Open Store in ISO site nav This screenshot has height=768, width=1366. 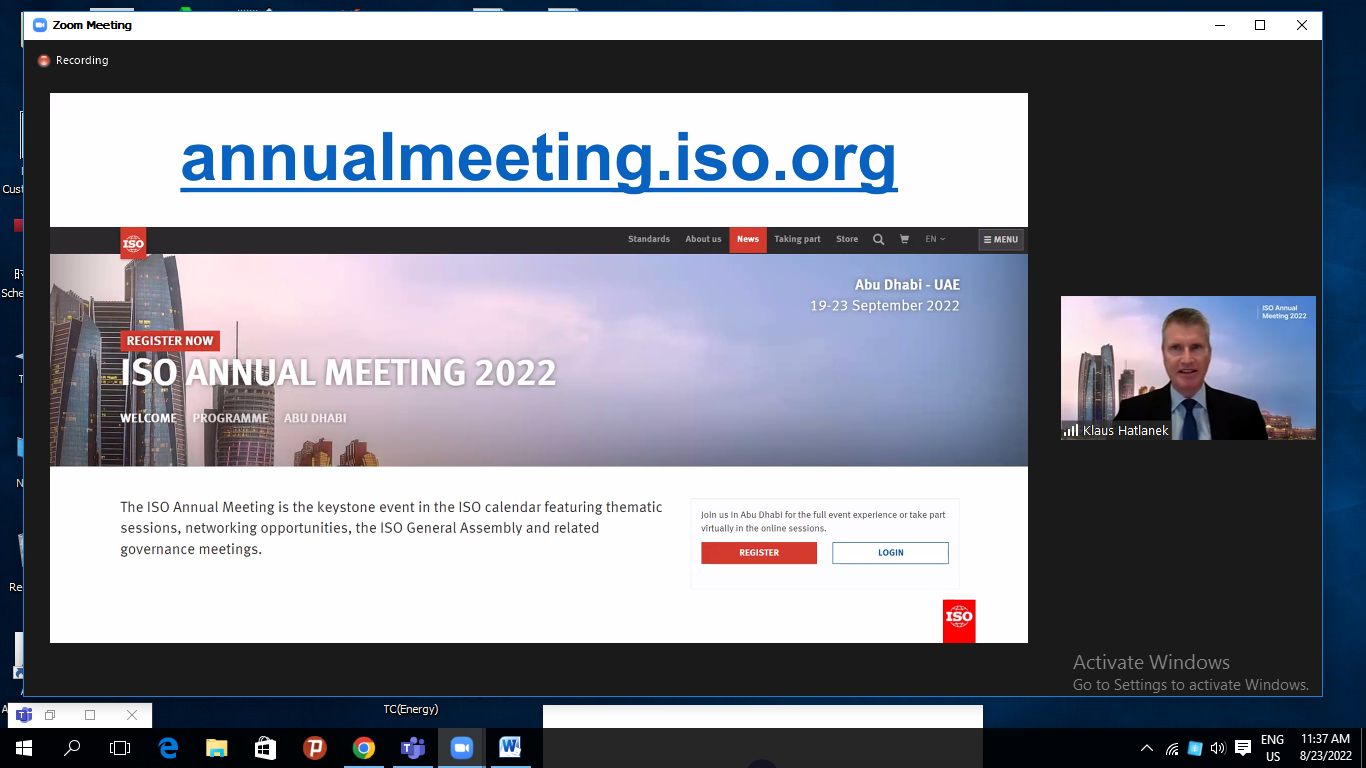(847, 240)
